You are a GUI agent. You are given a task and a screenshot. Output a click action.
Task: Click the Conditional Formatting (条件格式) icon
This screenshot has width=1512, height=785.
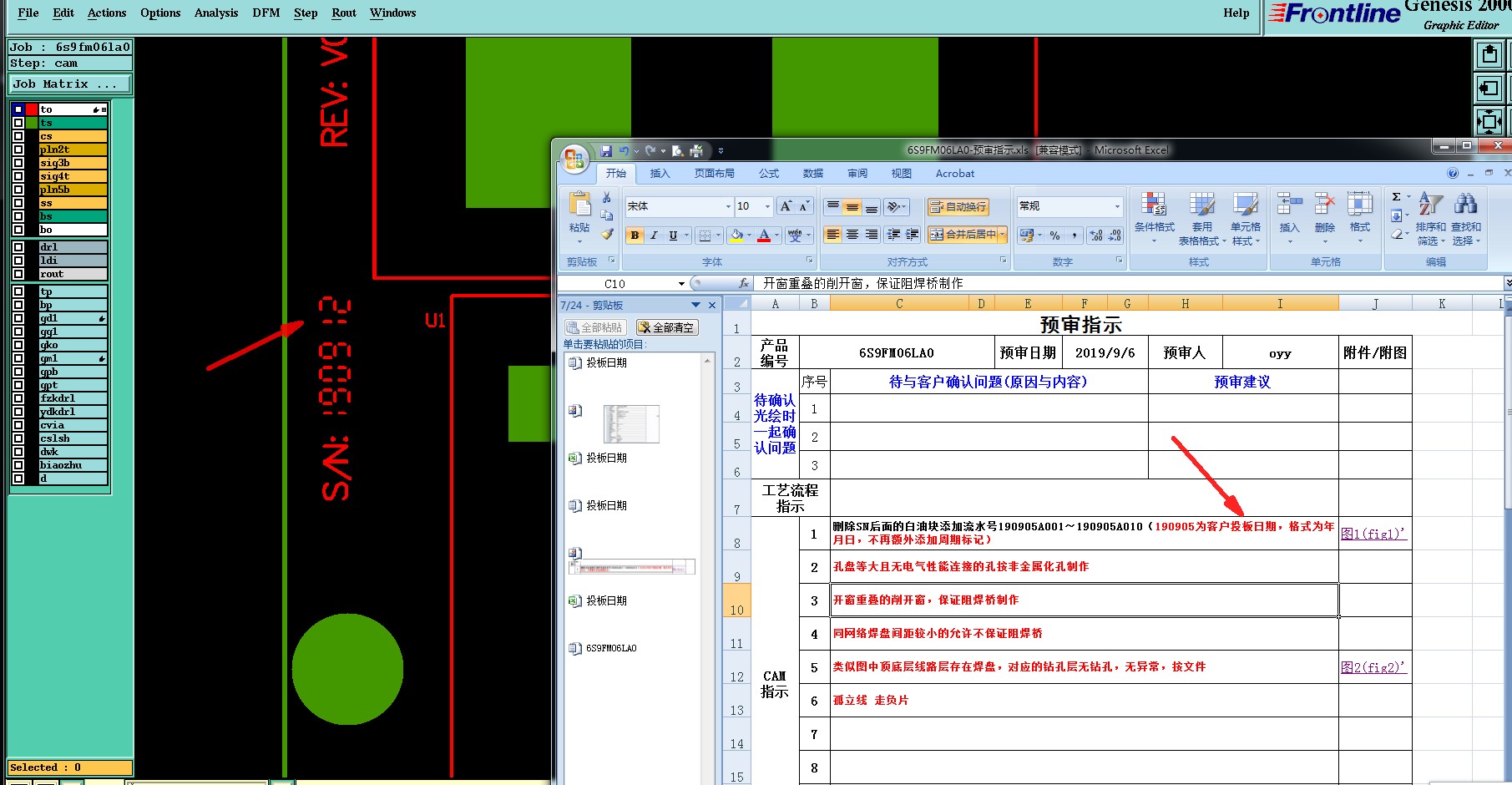[x=1154, y=205]
